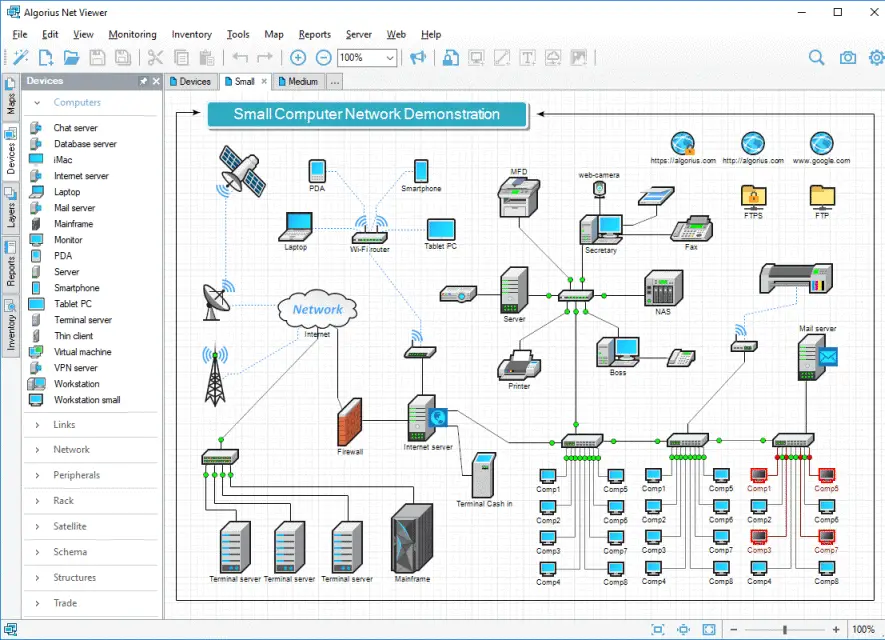Image resolution: width=885 pixels, height=640 pixels.
Task: Open a map file with folder icon
Action: pyautogui.click(x=71, y=57)
